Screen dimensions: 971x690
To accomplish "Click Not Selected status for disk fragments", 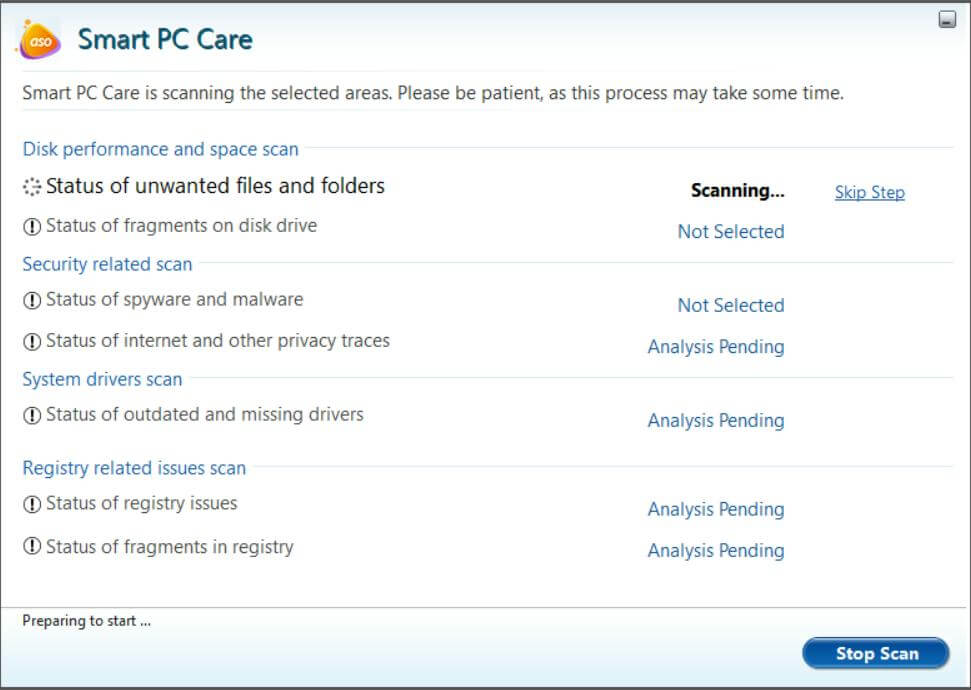I will (730, 231).
